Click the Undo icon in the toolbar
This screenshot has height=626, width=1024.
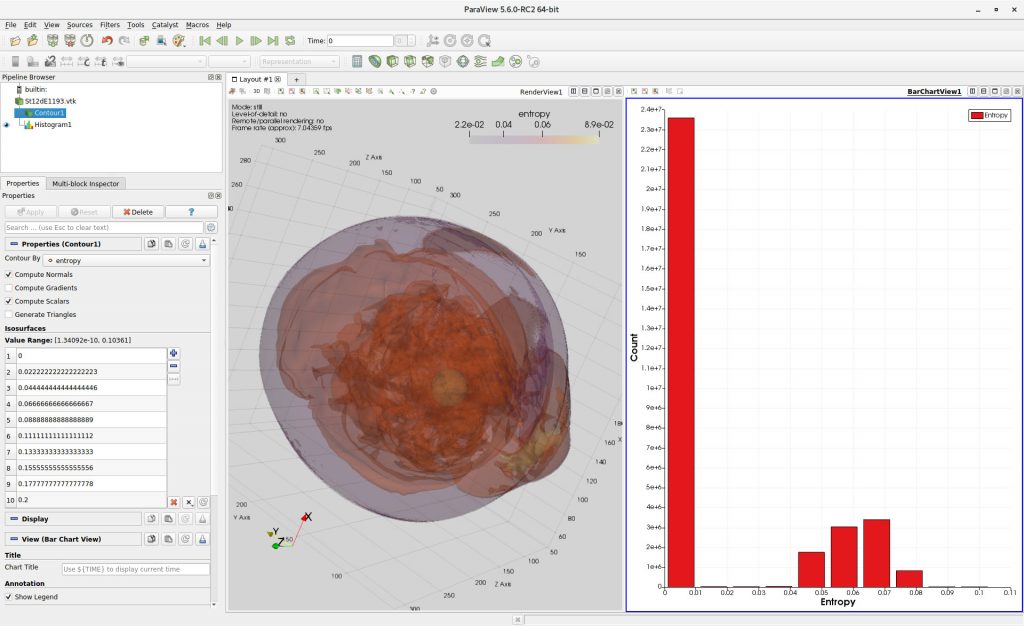pos(107,41)
